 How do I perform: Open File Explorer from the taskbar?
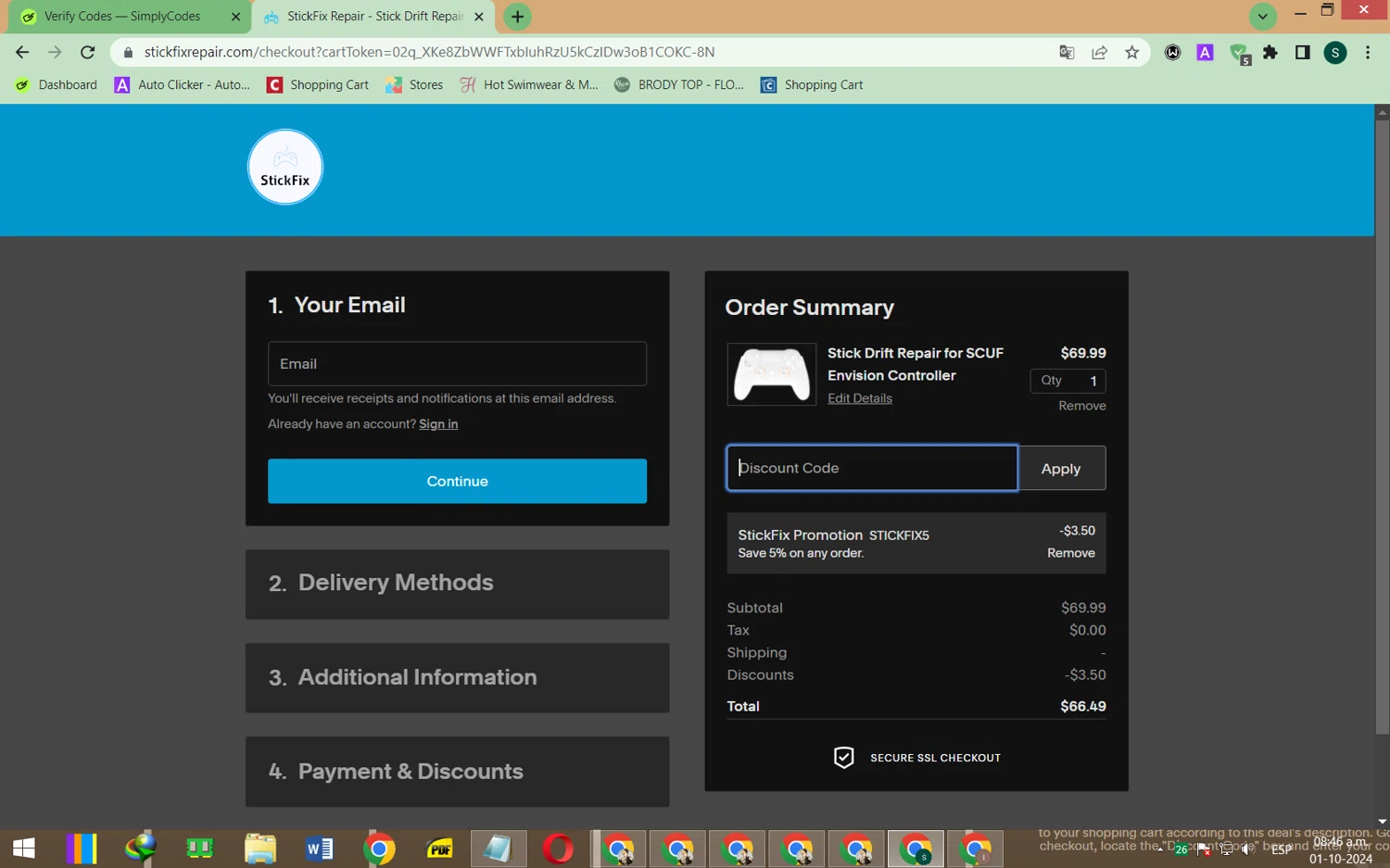[260, 849]
